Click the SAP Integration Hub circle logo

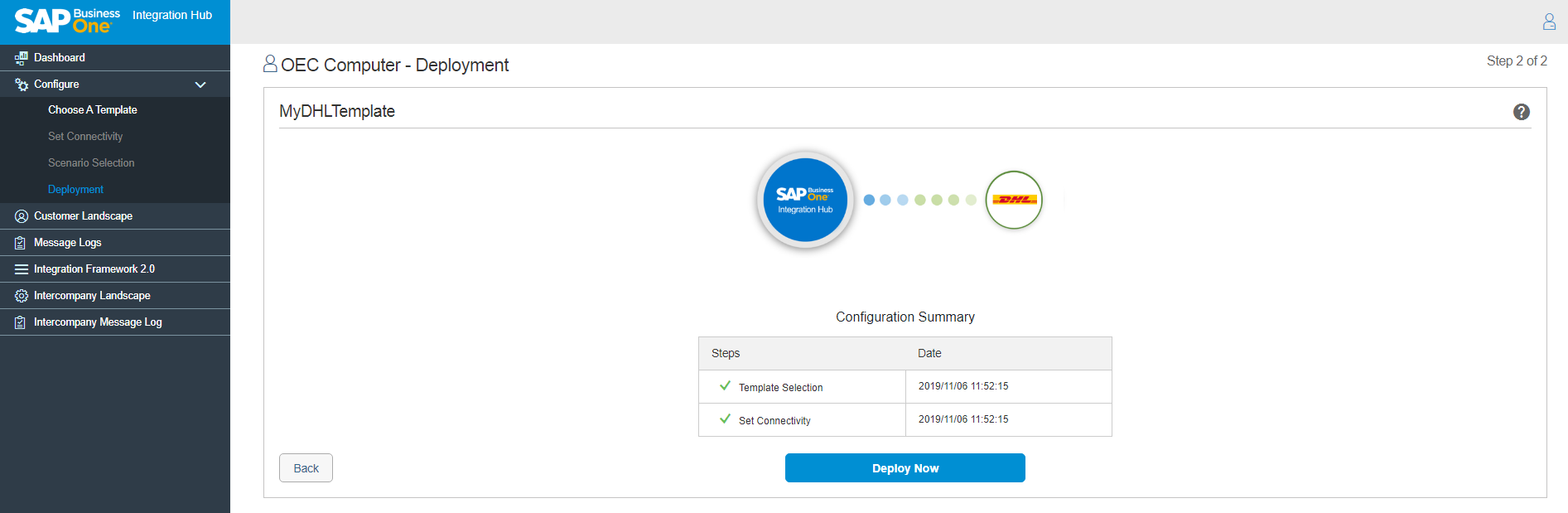point(805,200)
